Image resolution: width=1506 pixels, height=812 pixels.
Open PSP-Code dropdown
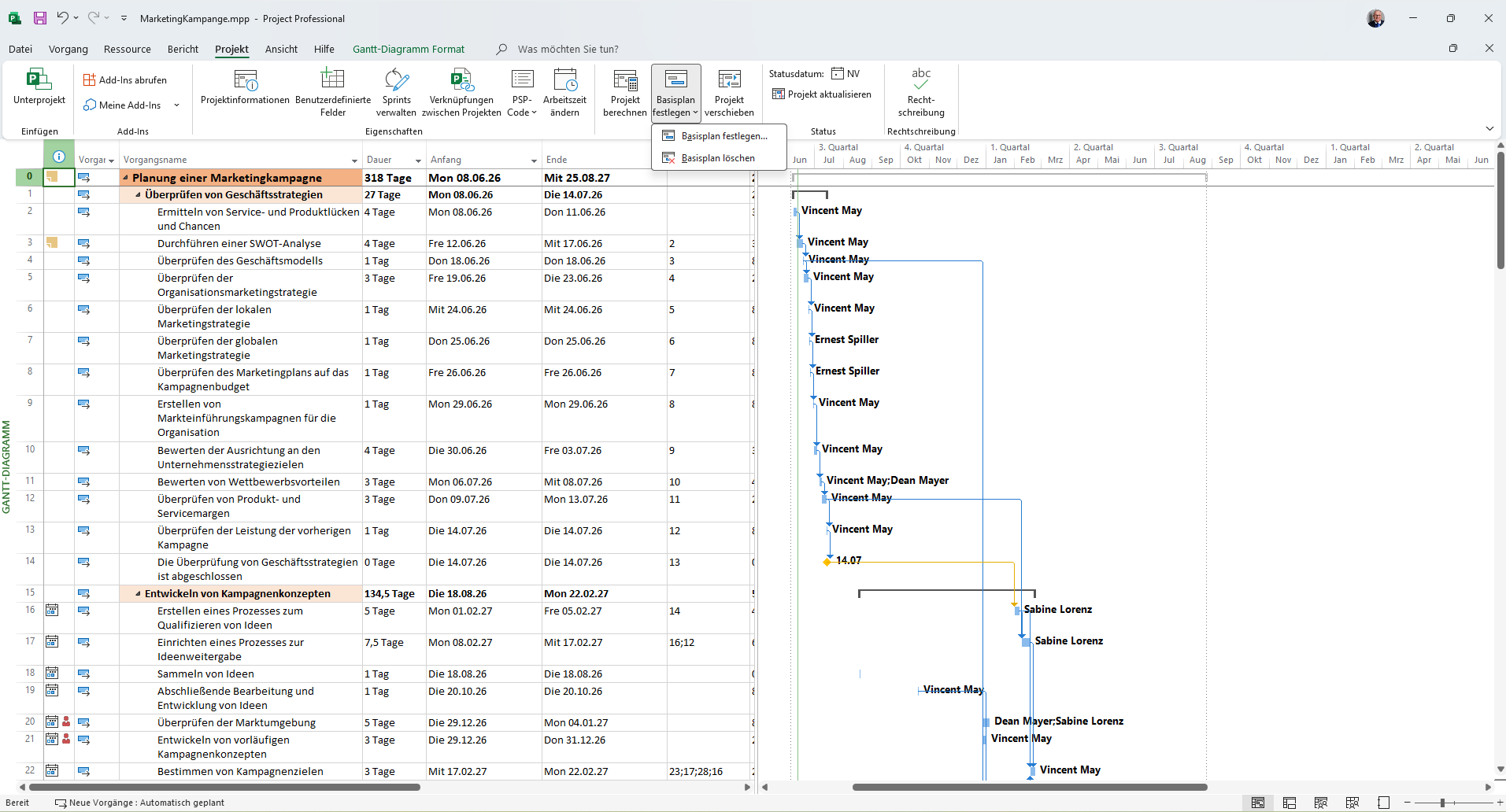[522, 92]
